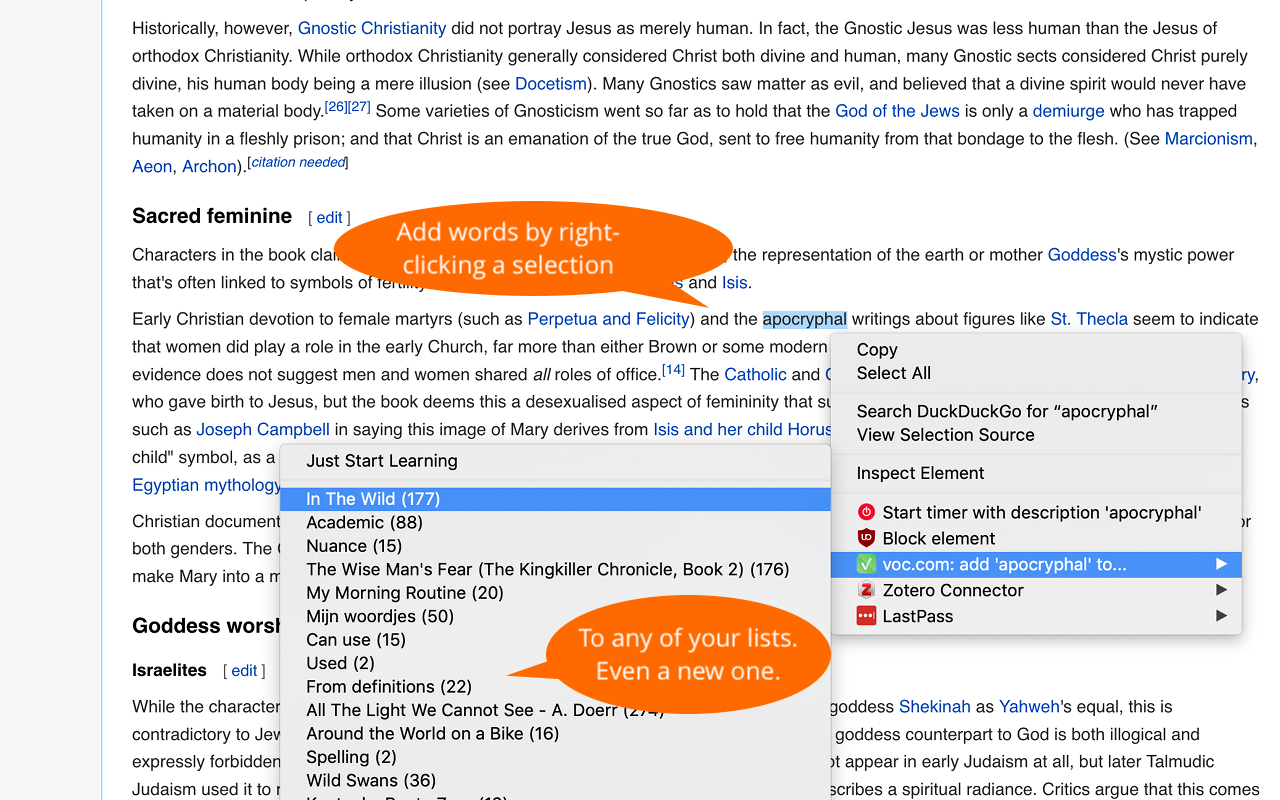Image resolution: width=1280 pixels, height=800 pixels.
Task: Add word to My Morning Routine (20)
Action: click(x=555, y=593)
